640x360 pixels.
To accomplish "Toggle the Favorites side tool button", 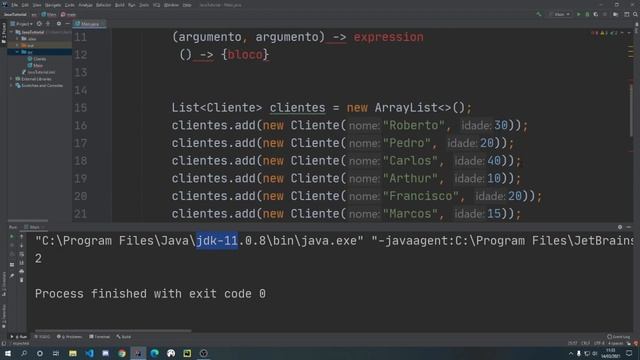I will point(4,316).
